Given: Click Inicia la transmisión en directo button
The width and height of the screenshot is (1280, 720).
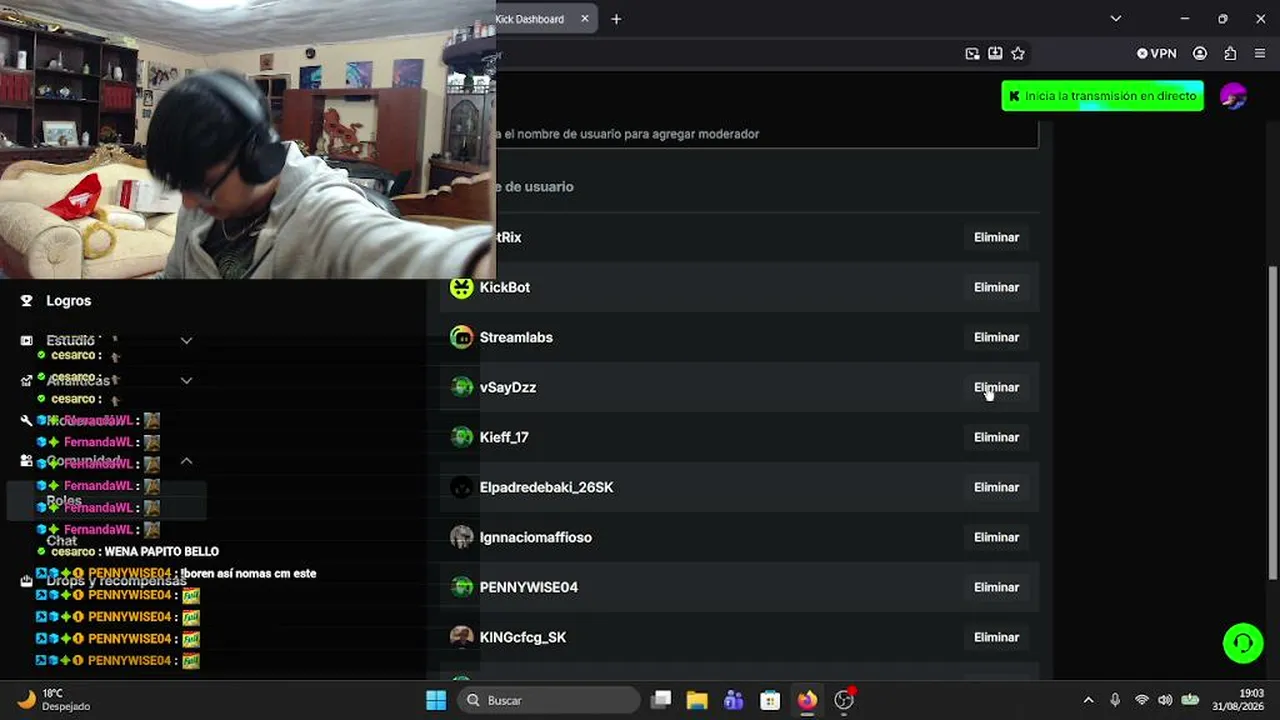Looking at the screenshot, I should tap(1103, 96).
